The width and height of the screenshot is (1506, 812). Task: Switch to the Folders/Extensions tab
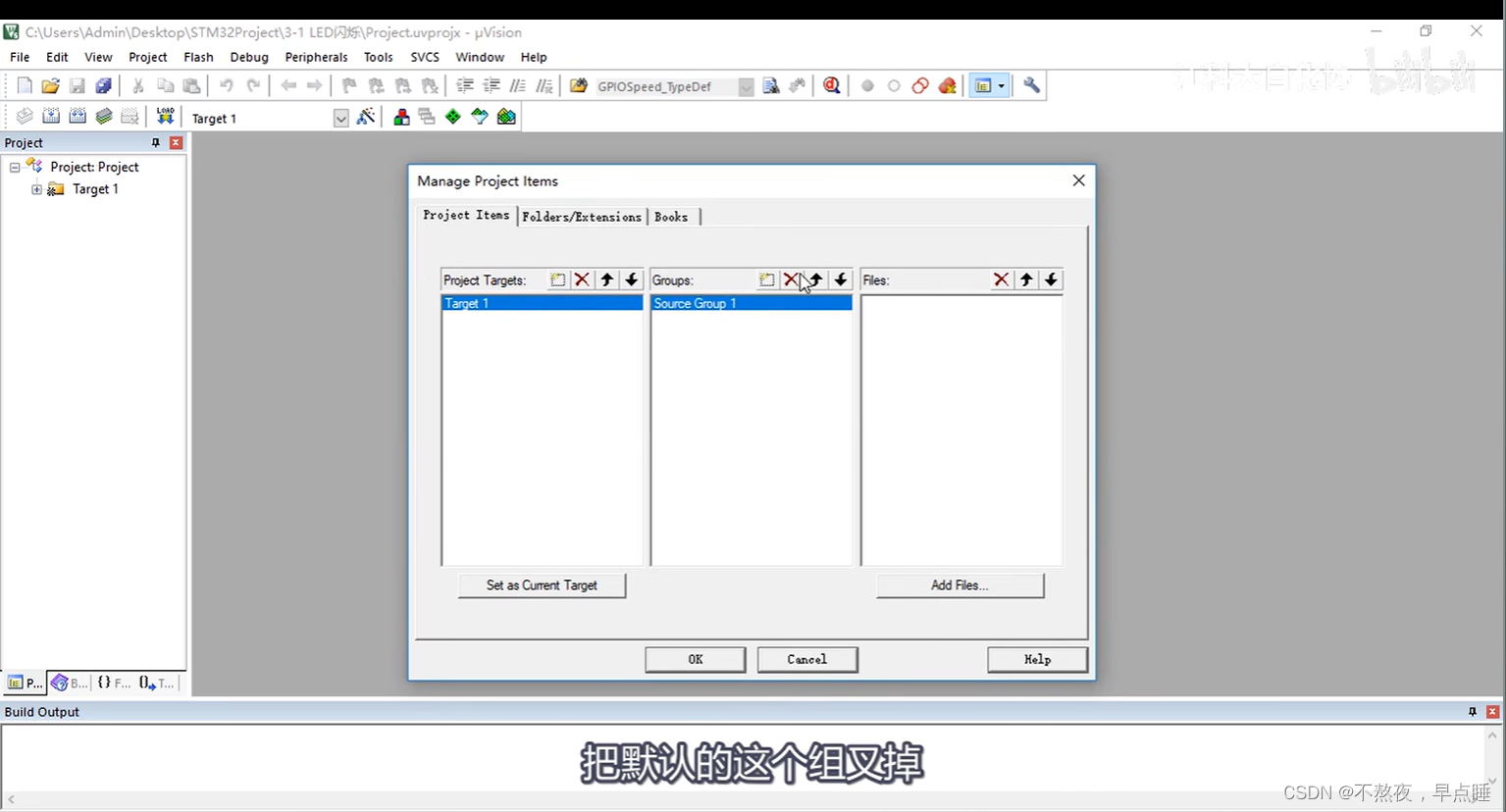[x=581, y=216]
